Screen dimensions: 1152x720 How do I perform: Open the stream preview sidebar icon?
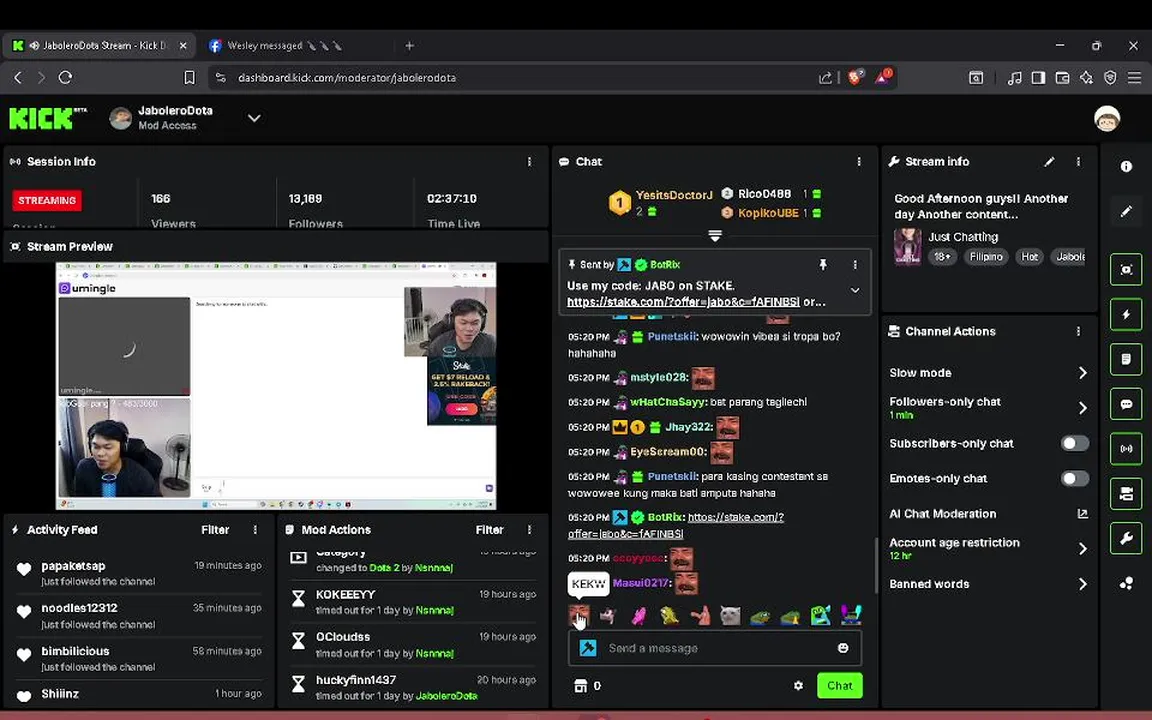point(1126,270)
